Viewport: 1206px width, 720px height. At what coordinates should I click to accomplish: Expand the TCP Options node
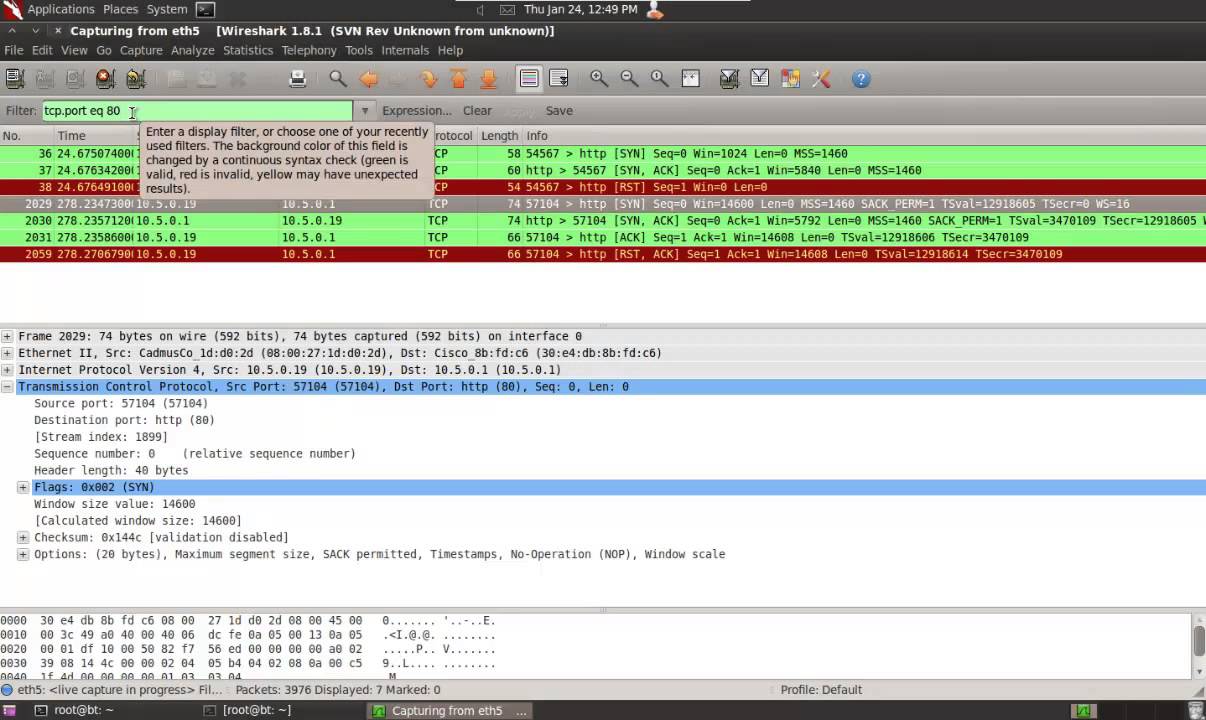pyautogui.click(x=23, y=554)
